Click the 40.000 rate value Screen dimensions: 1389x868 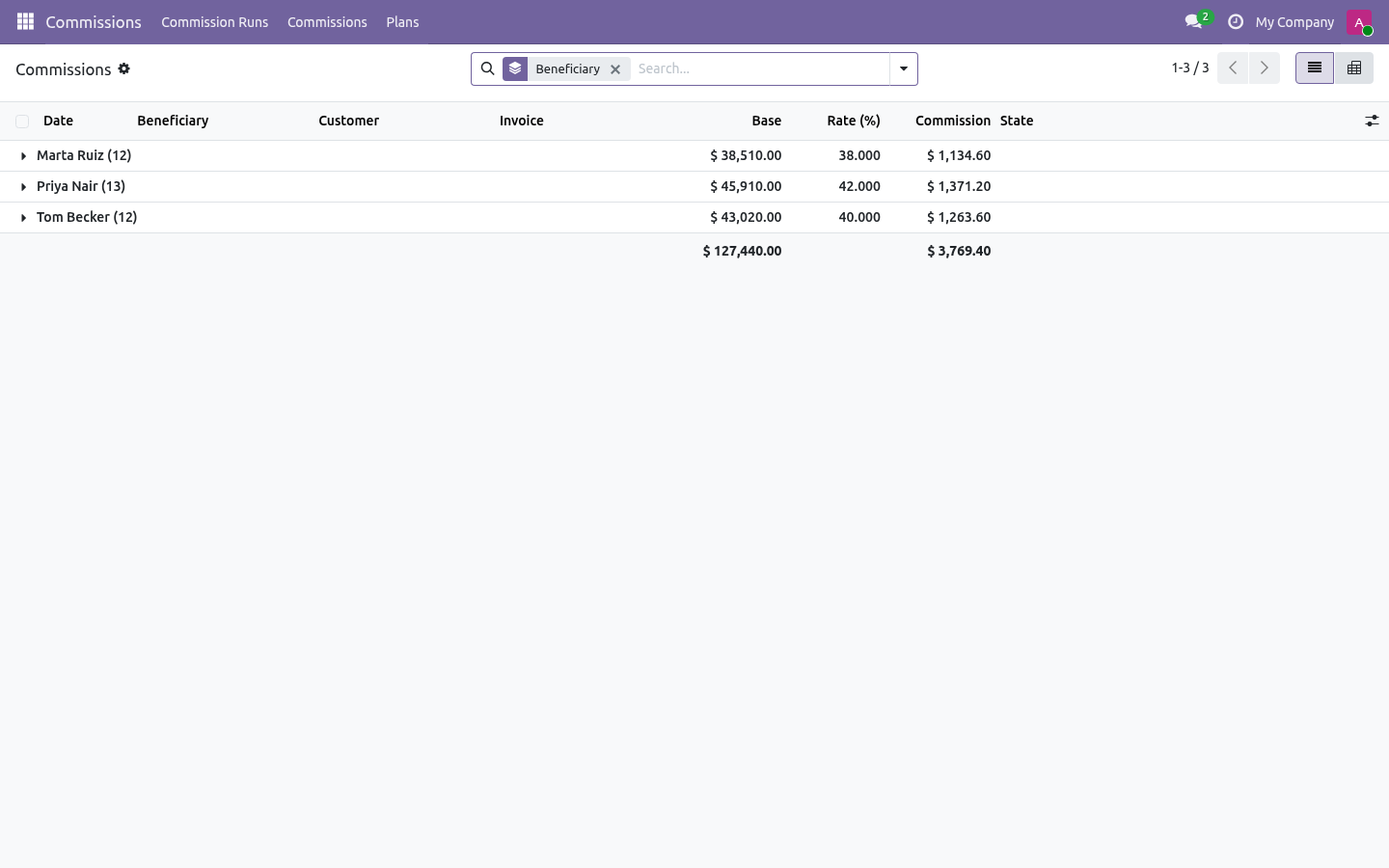click(859, 217)
